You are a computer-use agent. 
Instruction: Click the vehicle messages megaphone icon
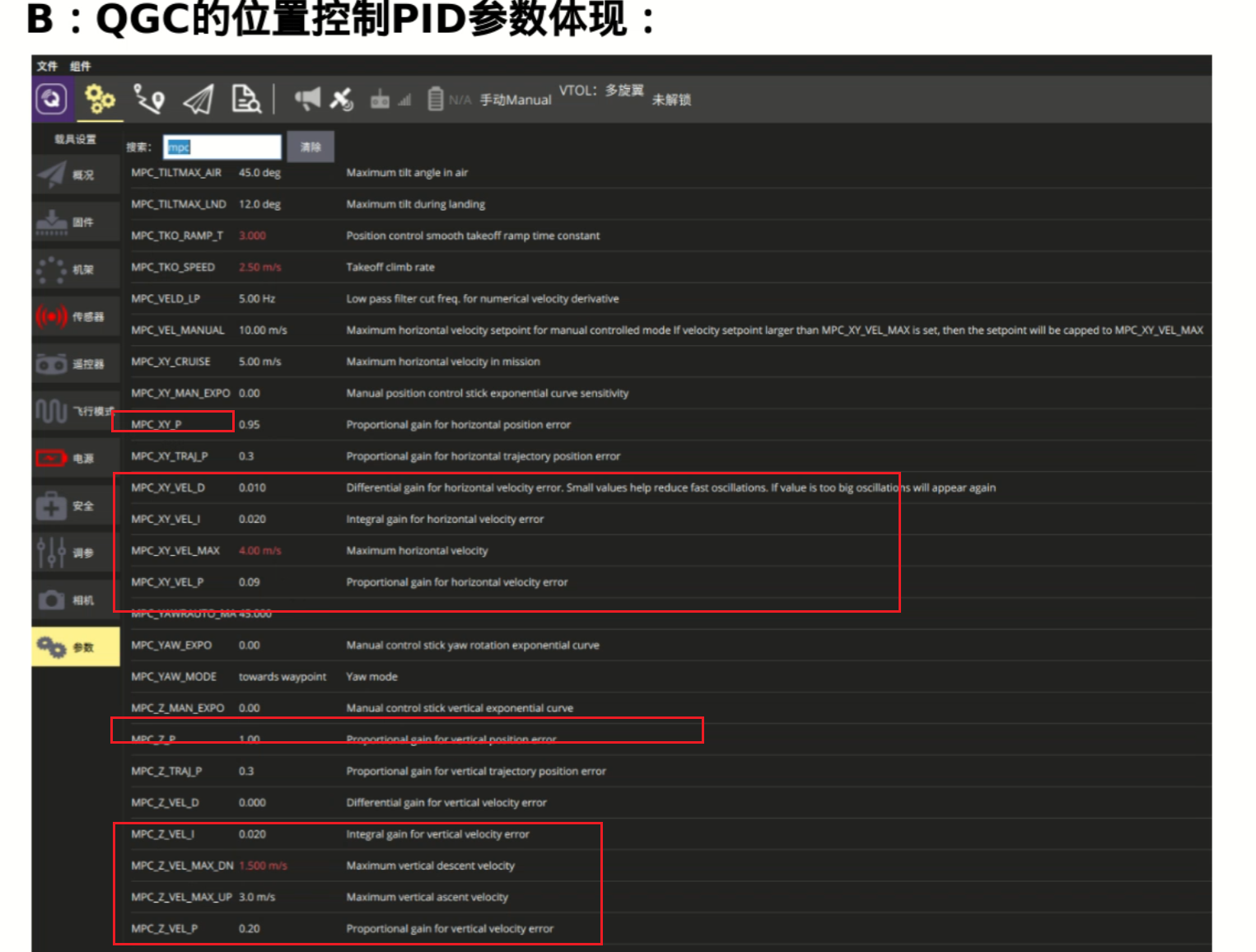pyautogui.click(x=307, y=97)
